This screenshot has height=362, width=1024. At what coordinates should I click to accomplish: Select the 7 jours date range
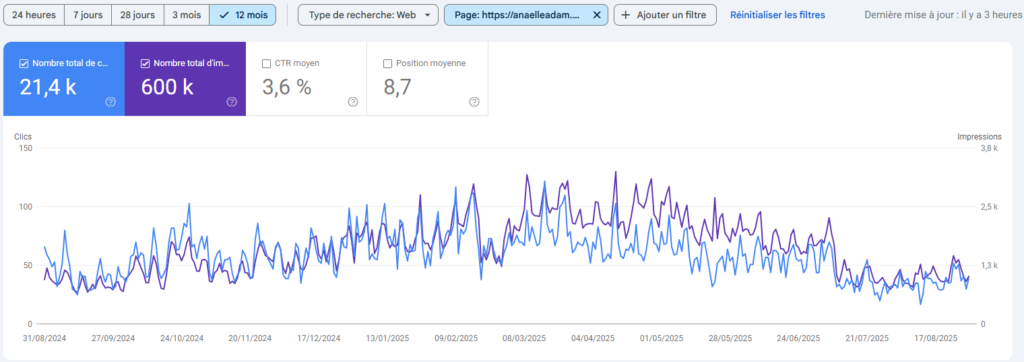88,15
